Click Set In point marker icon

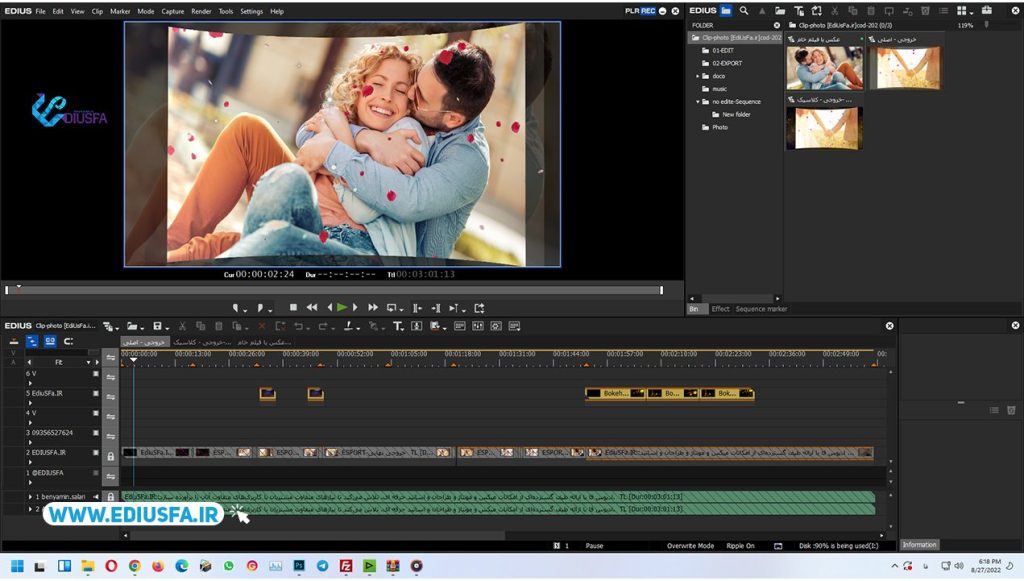pos(235,307)
